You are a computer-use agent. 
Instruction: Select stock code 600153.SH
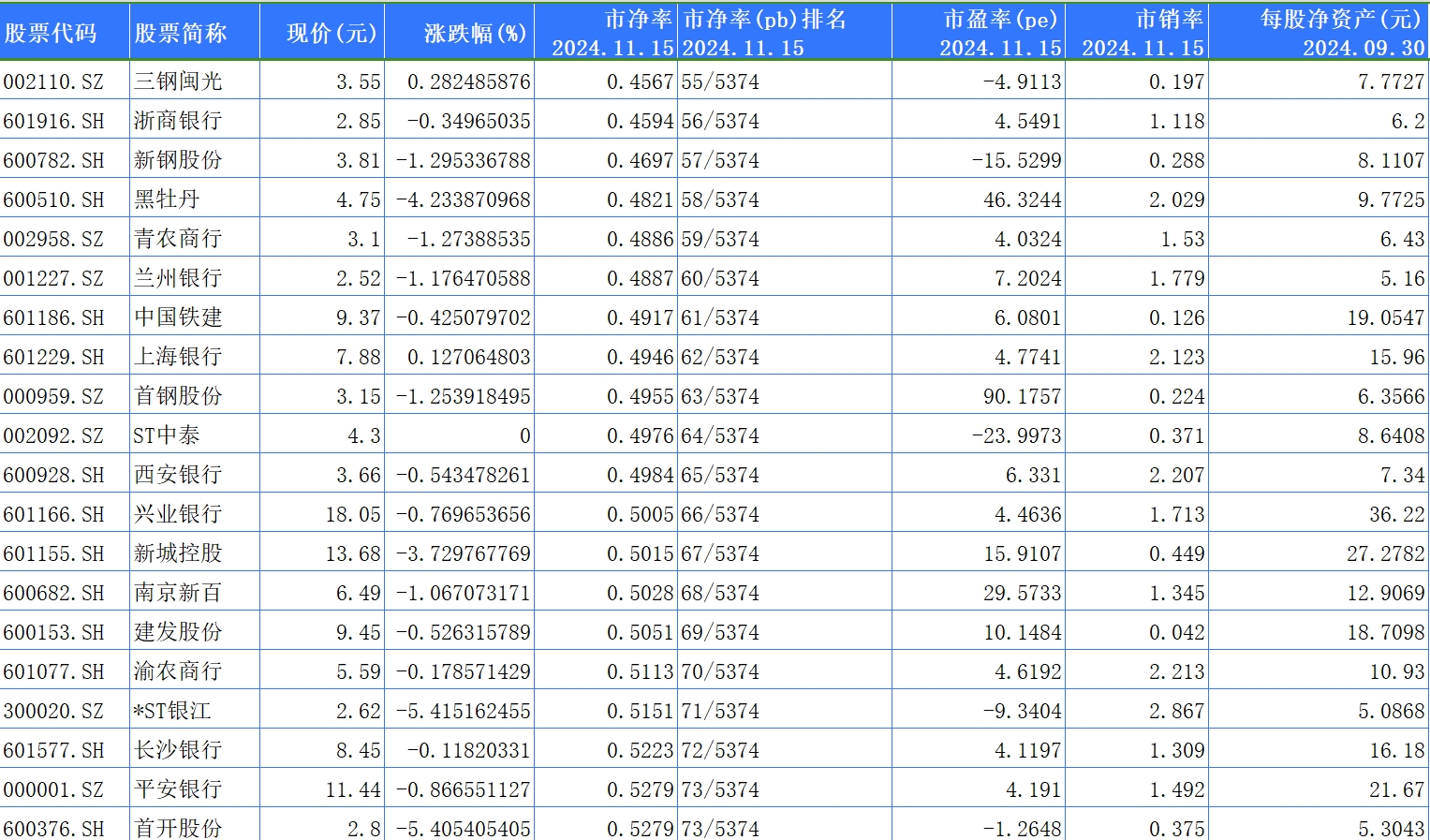coord(53,633)
